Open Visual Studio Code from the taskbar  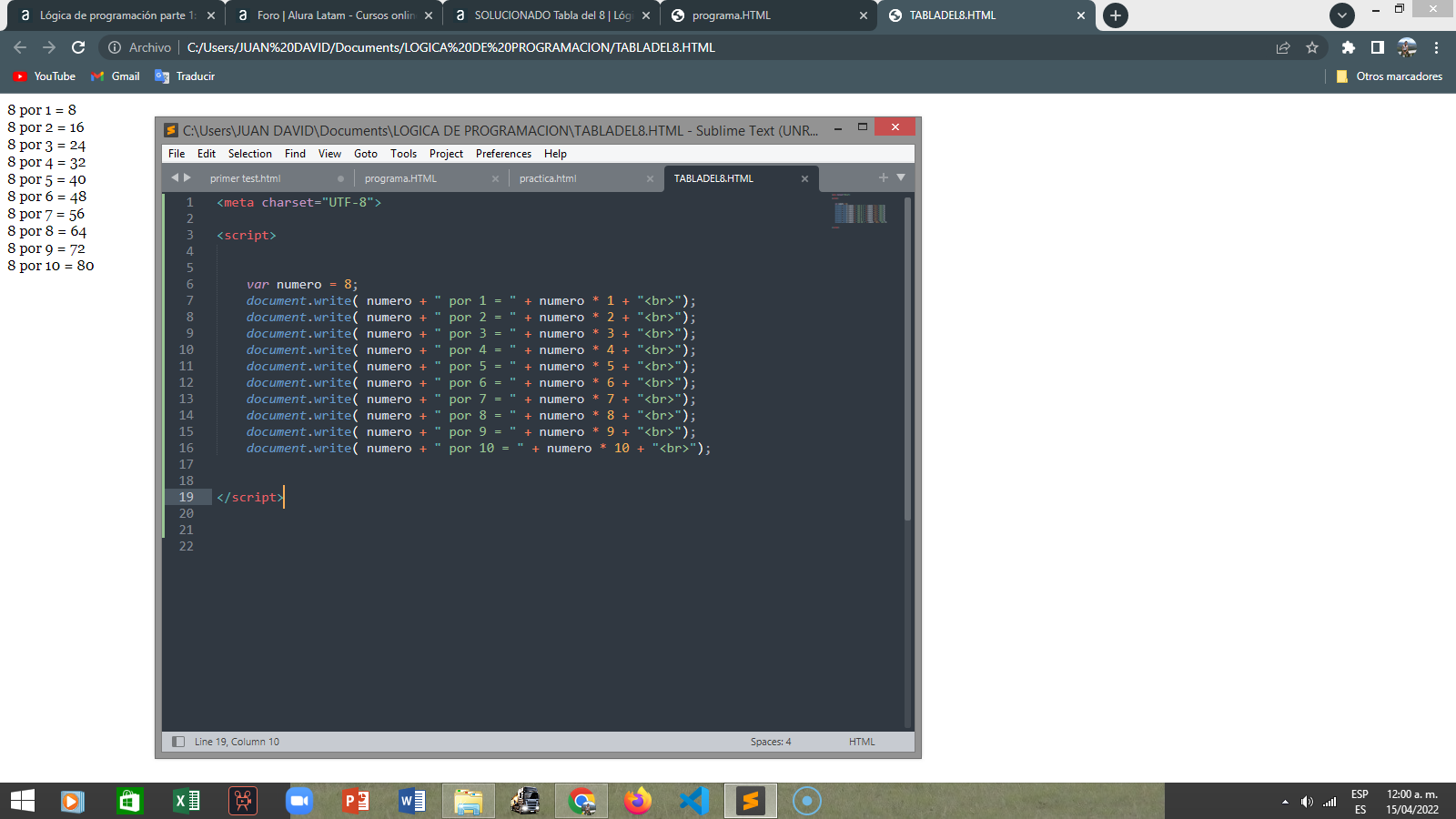click(x=694, y=801)
